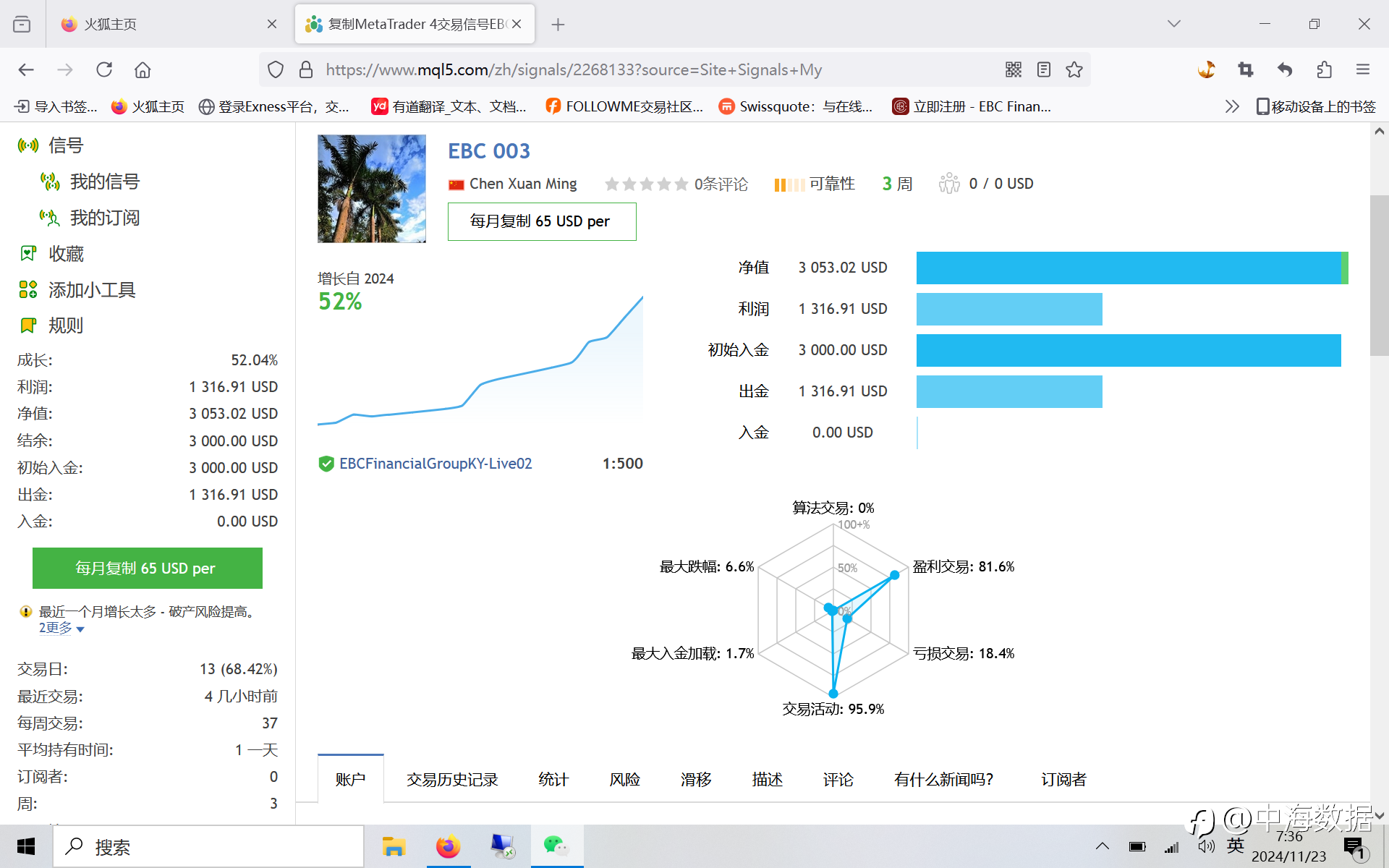Viewport: 1389px width, 868px height.
Task: Switch to the 有什么新闻吗? tab
Action: pyautogui.click(x=944, y=779)
